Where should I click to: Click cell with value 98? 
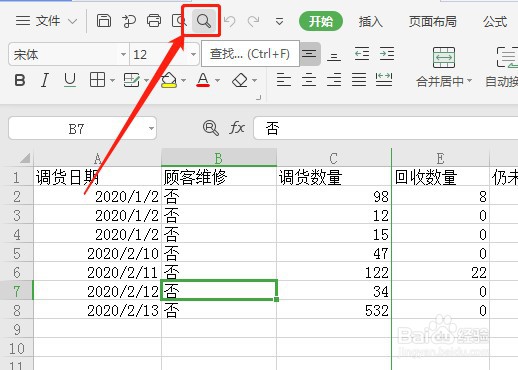(334, 196)
